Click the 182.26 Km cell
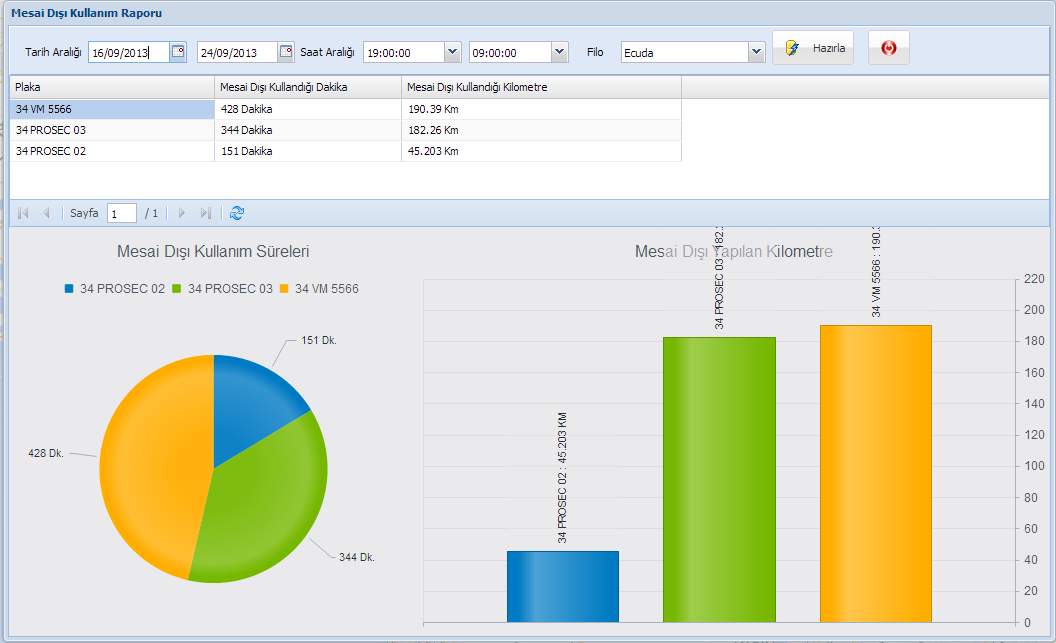This screenshot has height=643, width=1056. (541, 130)
